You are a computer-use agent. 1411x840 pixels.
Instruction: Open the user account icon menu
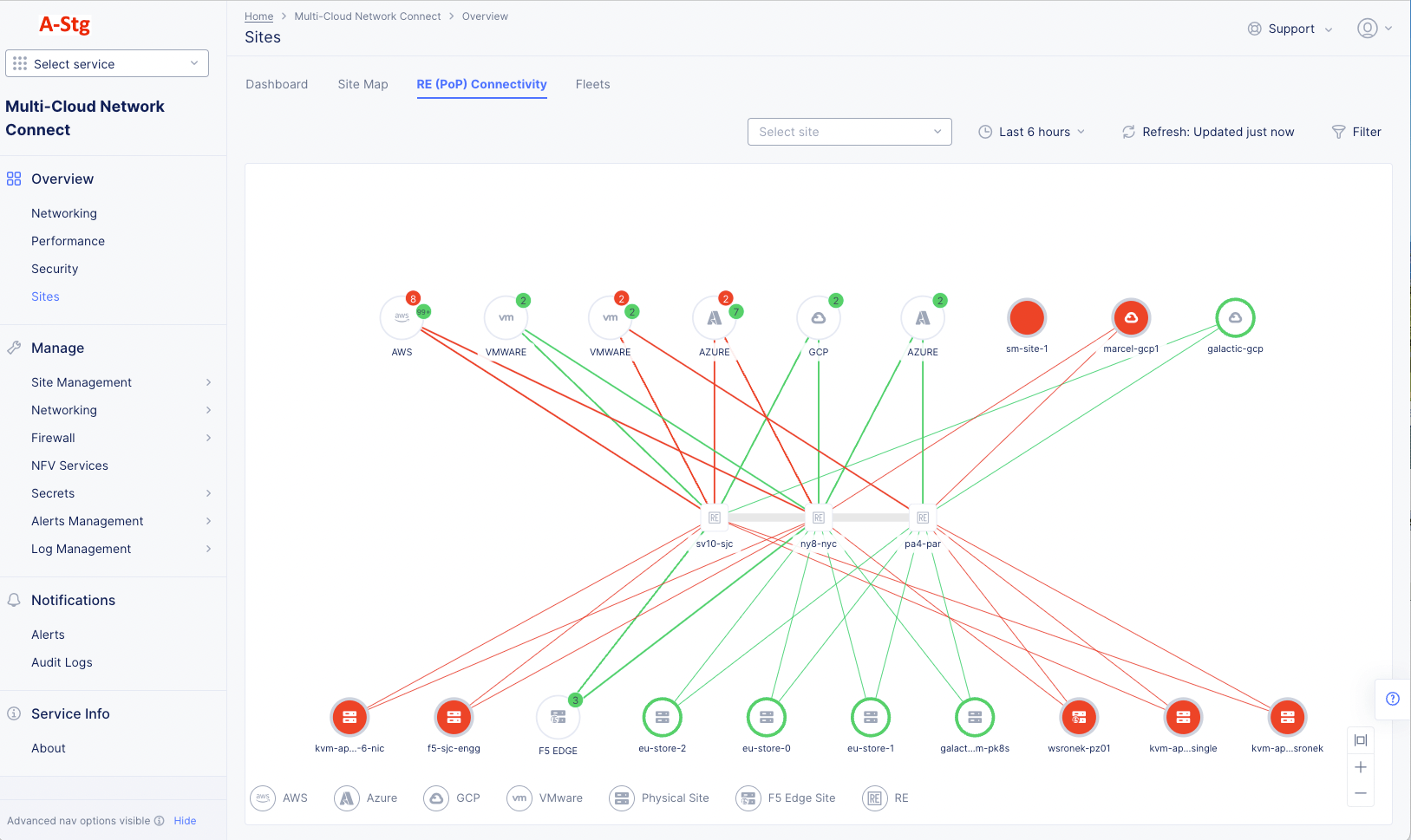point(1368,28)
